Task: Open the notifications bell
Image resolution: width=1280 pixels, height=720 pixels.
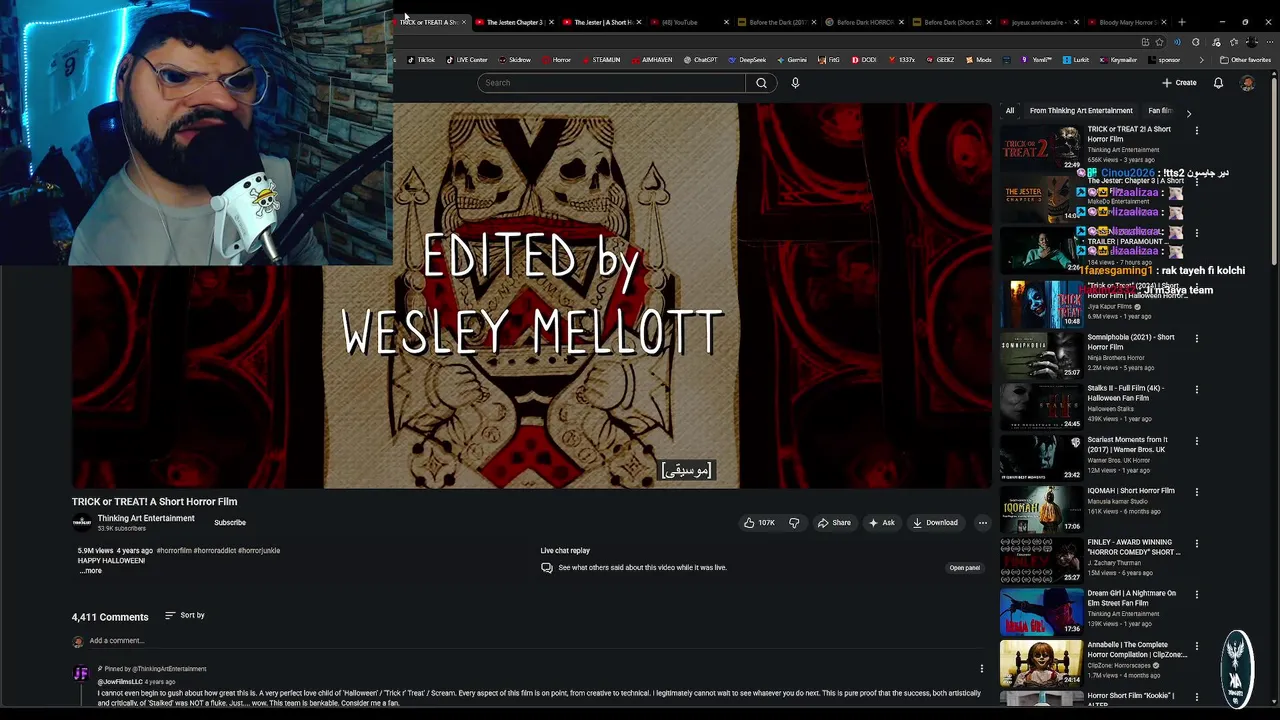Action: click(x=1218, y=83)
